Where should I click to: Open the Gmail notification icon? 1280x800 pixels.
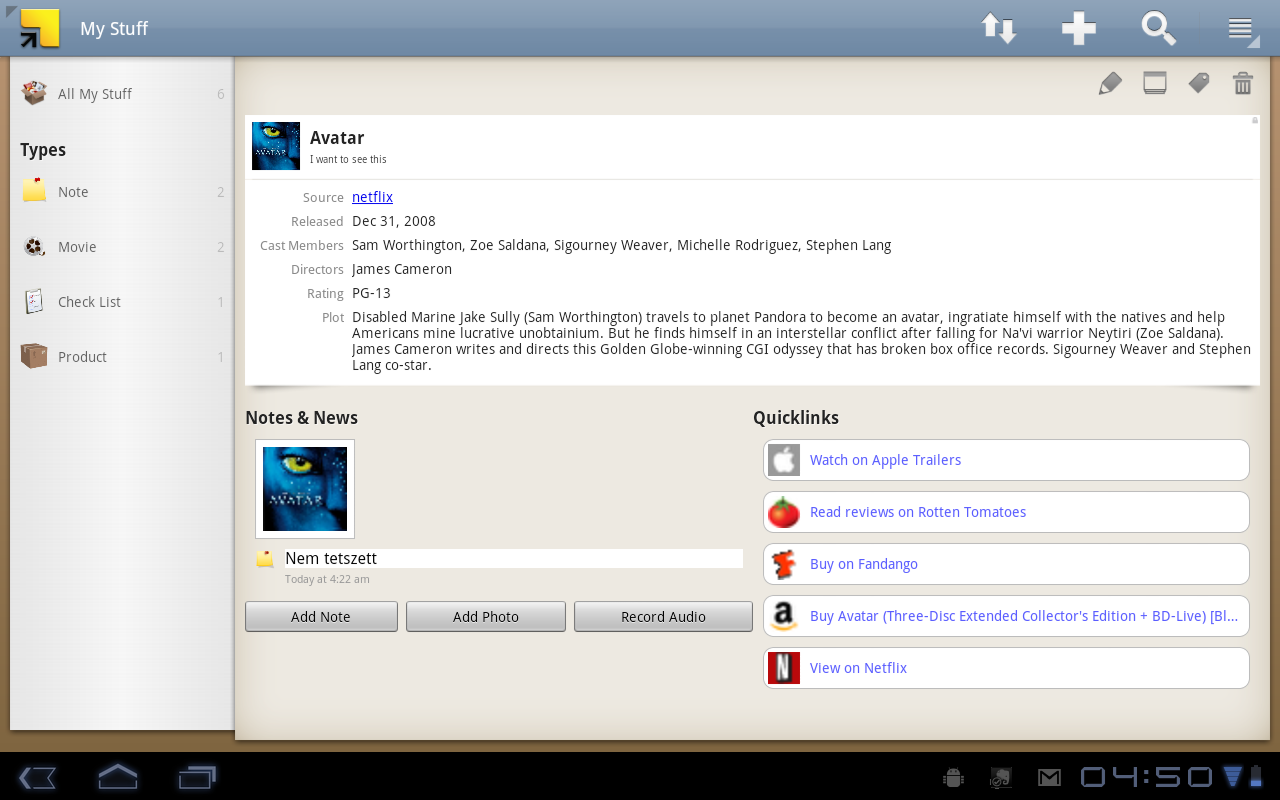pos(1049,777)
